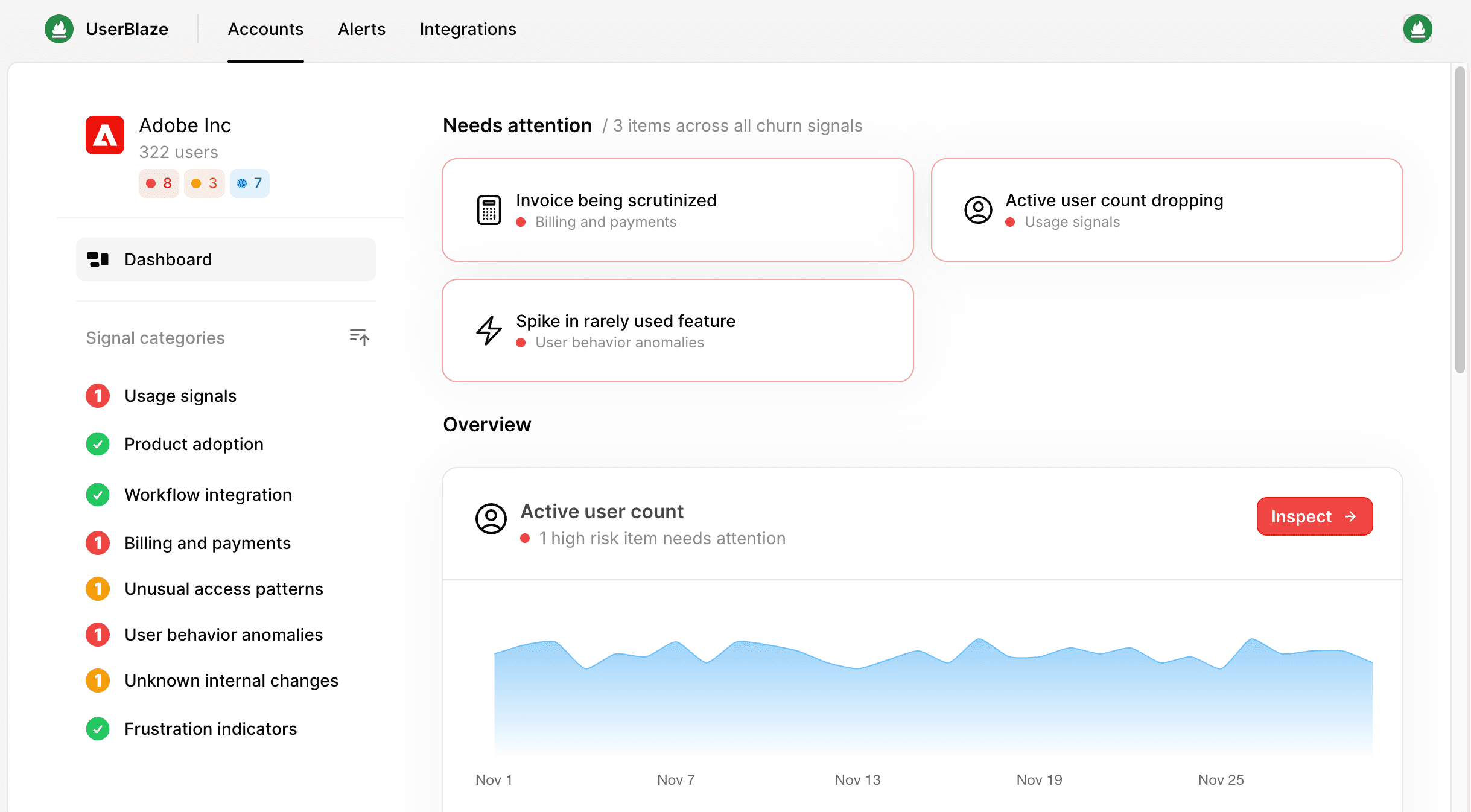This screenshot has height=812, width=1471.
Task: Click the red badge next to User behavior anomalies
Action: [x=98, y=635]
